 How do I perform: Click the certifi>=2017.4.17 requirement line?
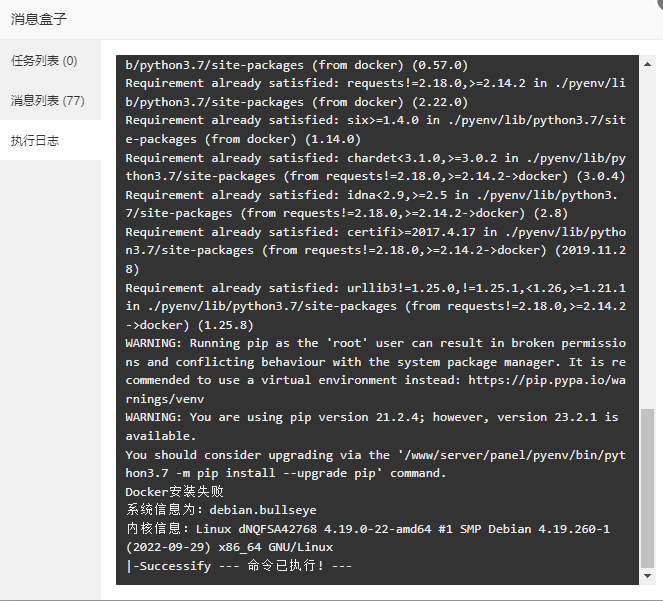click(376, 250)
